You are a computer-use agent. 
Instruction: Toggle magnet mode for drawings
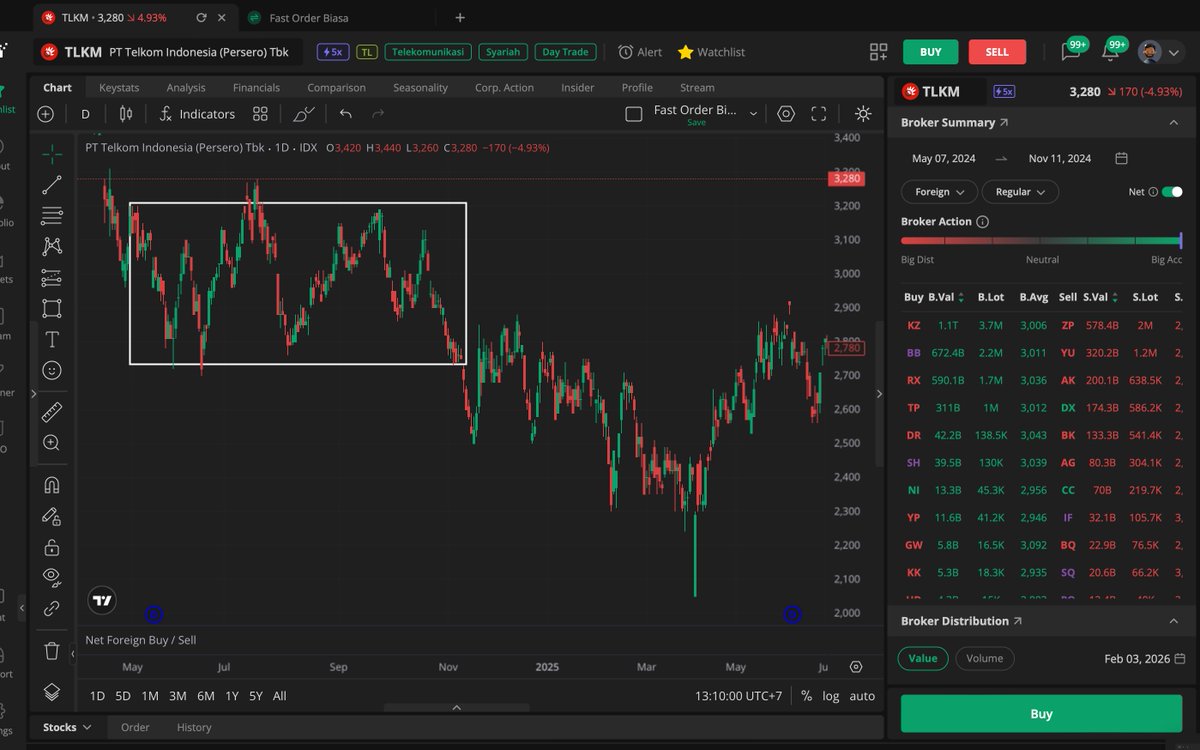coord(52,485)
